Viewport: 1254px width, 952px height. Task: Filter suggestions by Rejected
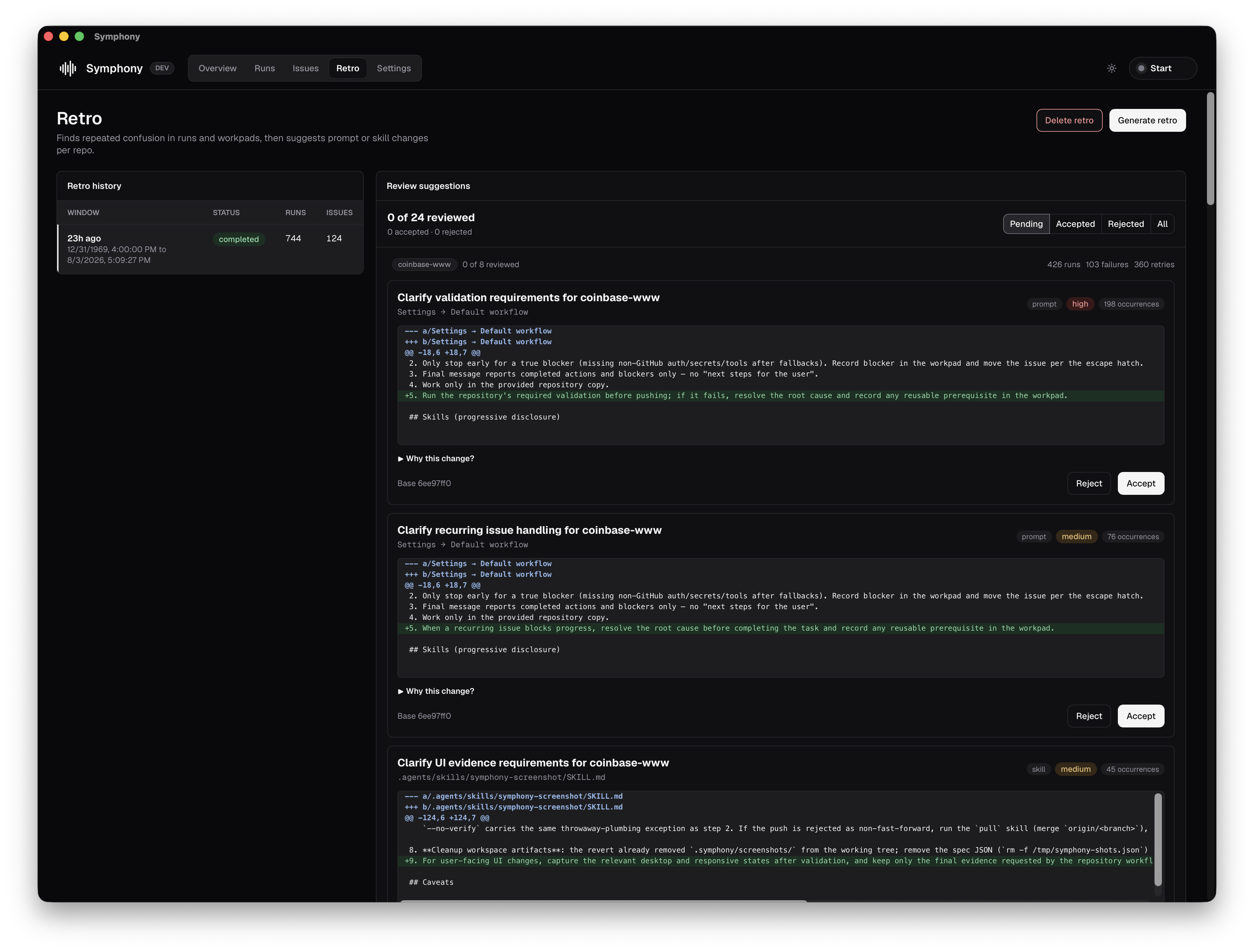[x=1125, y=224]
